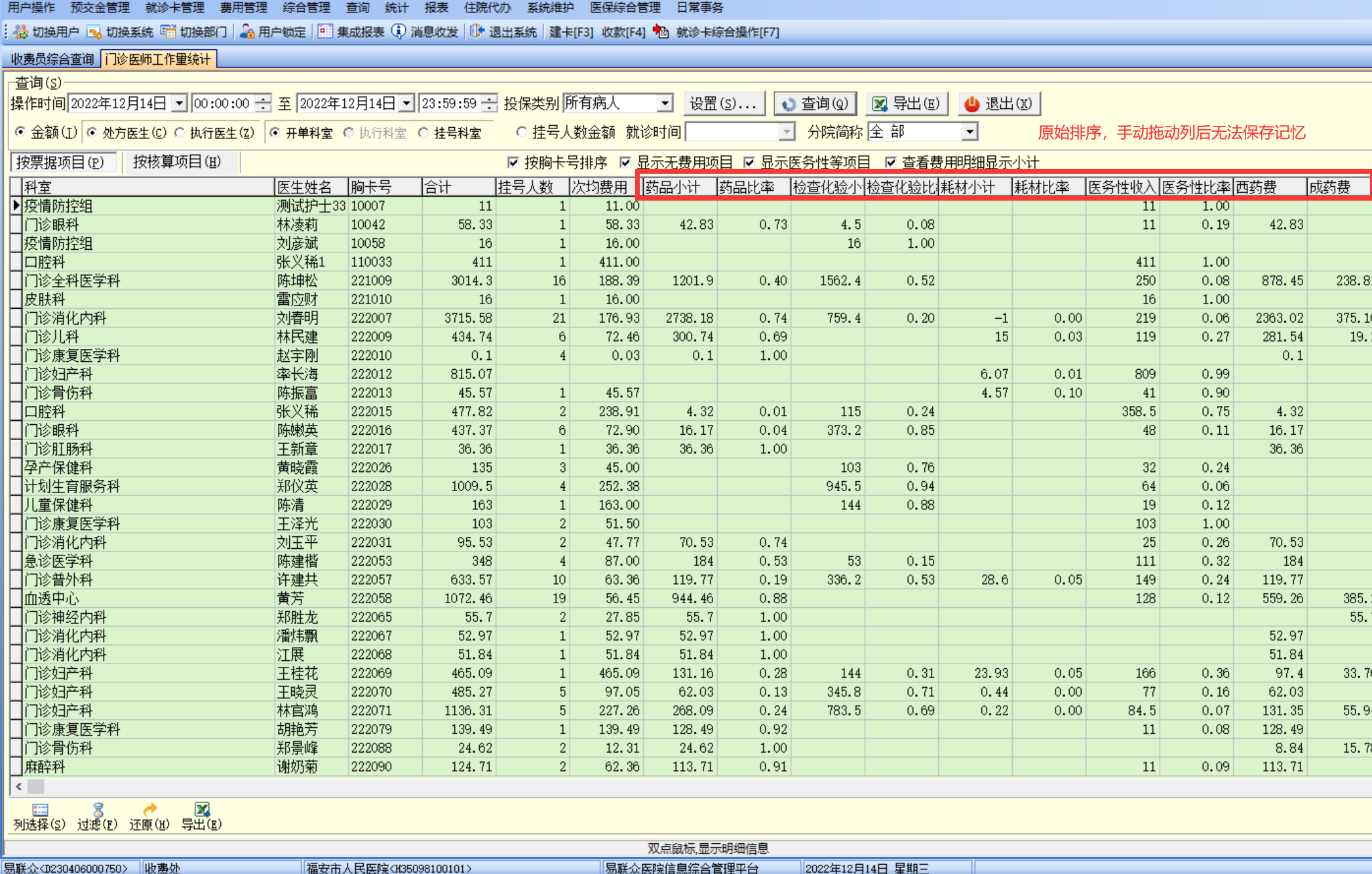The height and width of the screenshot is (874, 1372).
Task: Click the 过滤 filter icon at bottom
Action: pyautogui.click(x=98, y=810)
